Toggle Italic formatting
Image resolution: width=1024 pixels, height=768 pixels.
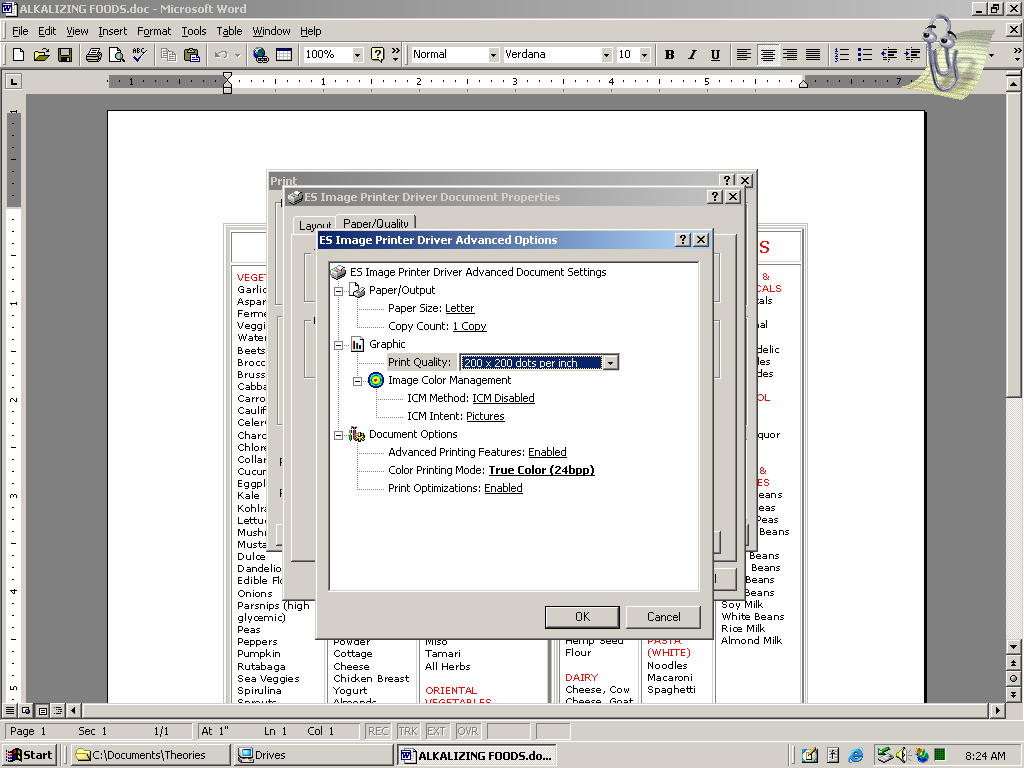click(x=692, y=55)
